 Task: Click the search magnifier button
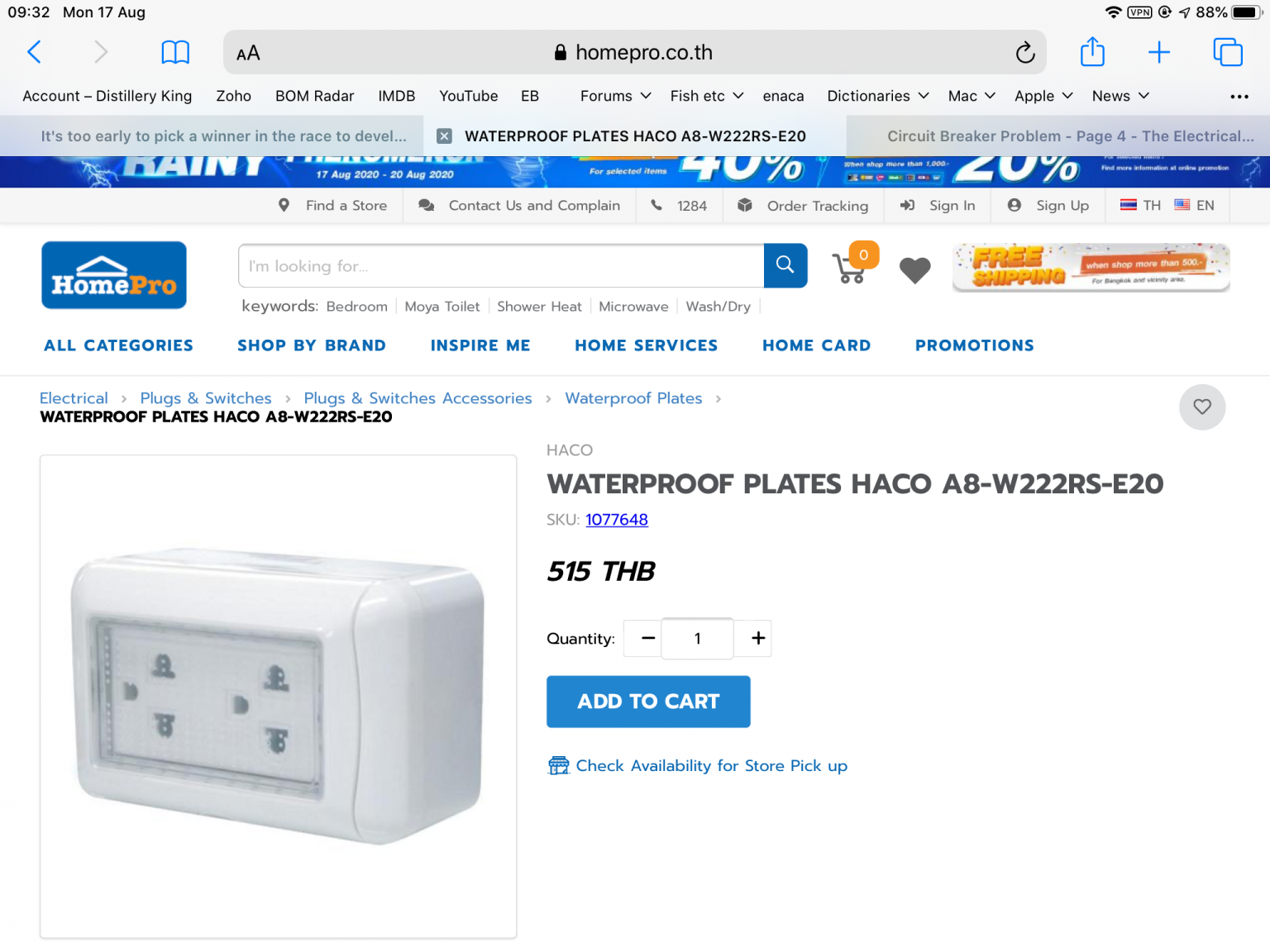785,265
